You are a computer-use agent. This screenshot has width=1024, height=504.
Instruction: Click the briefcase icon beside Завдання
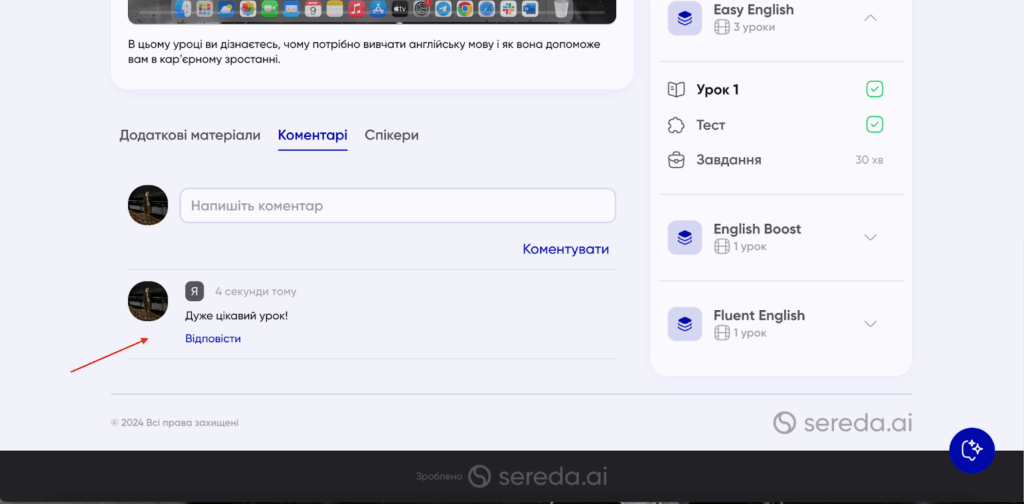(676, 160)
